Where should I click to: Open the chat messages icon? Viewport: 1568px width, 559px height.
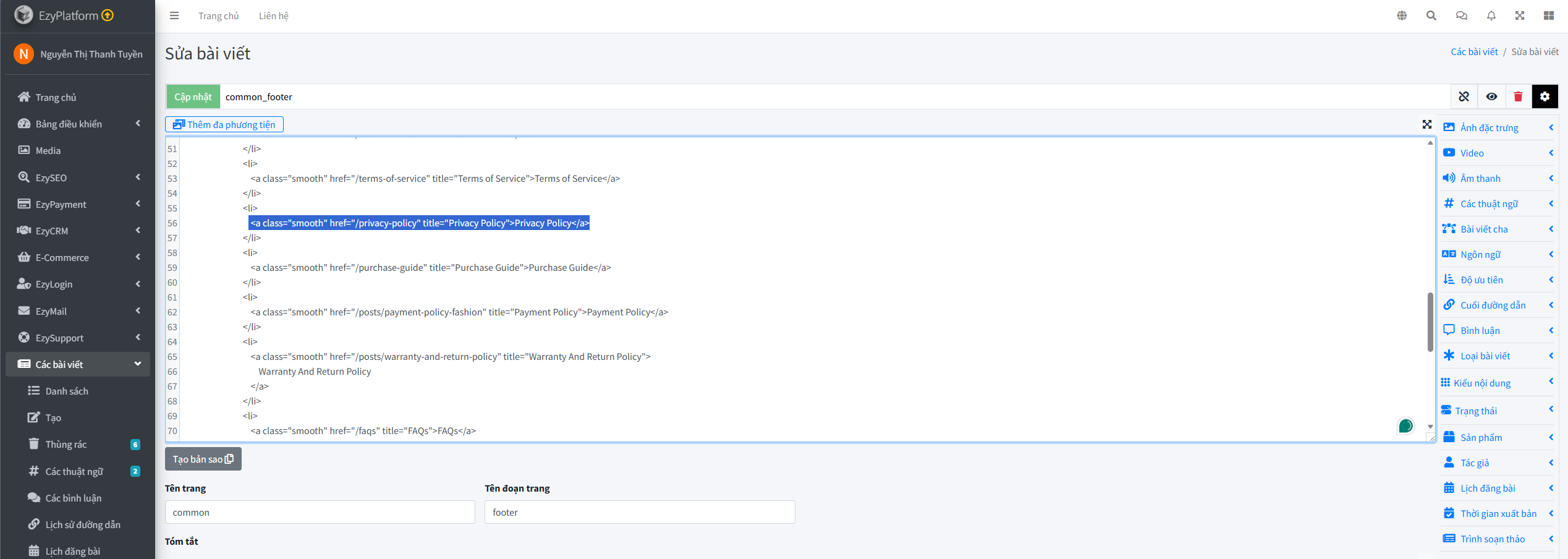click(1461, 15)
